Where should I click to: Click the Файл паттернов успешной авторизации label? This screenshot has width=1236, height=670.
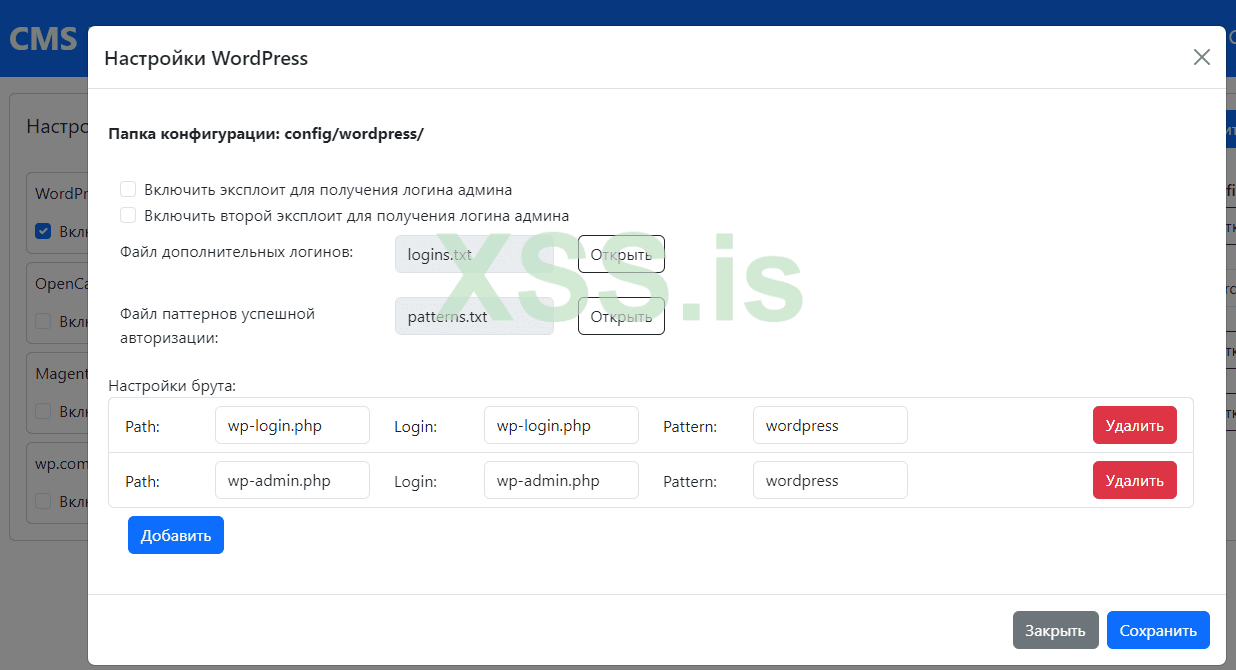pos(217,326)
